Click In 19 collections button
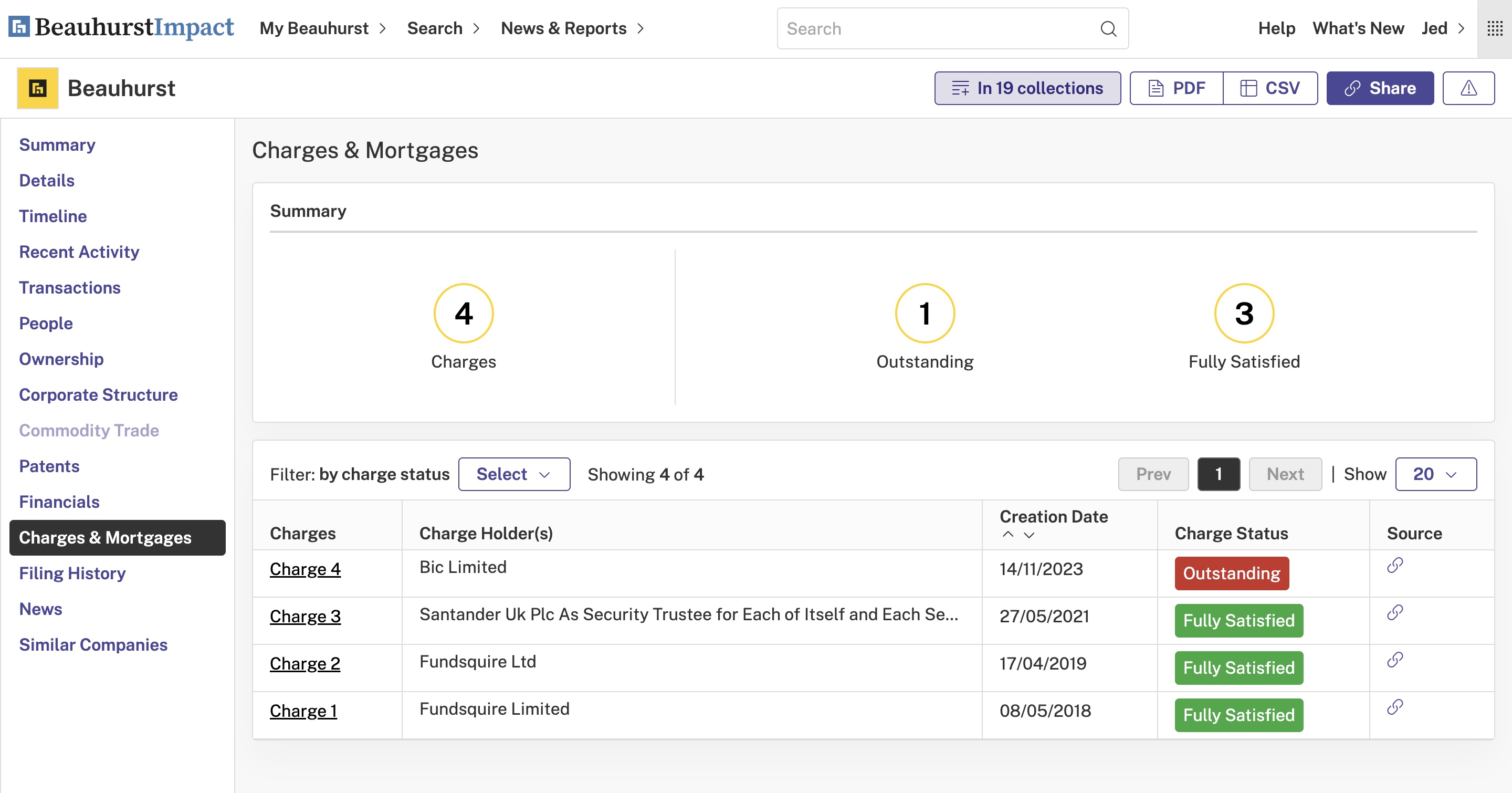 coord(1027,88)
